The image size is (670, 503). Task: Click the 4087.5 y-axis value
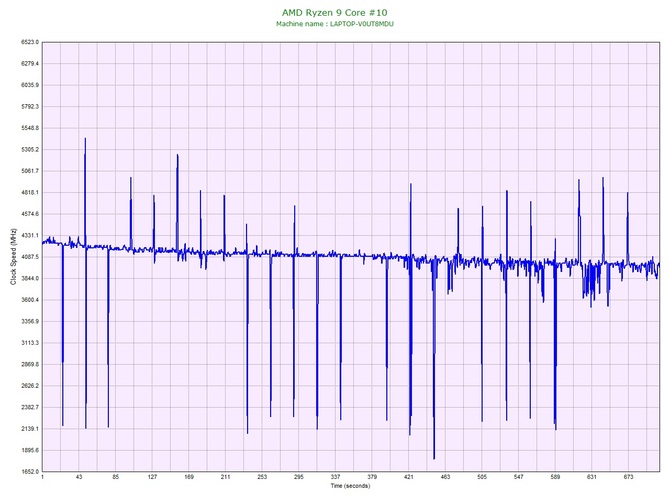[30, 257]
